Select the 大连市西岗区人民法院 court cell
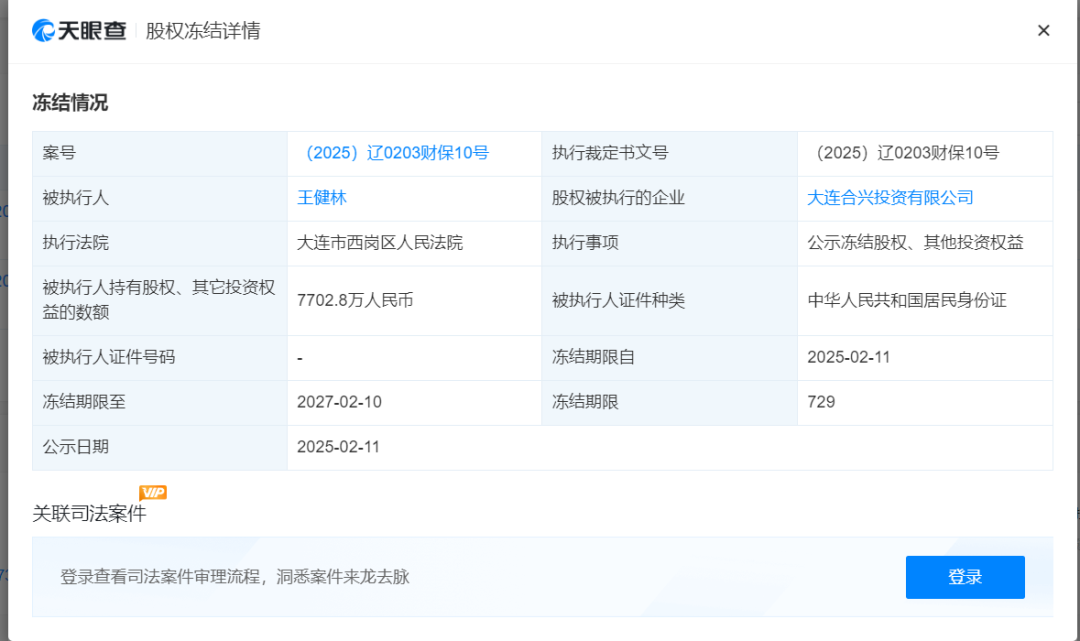 pos(380,243)
